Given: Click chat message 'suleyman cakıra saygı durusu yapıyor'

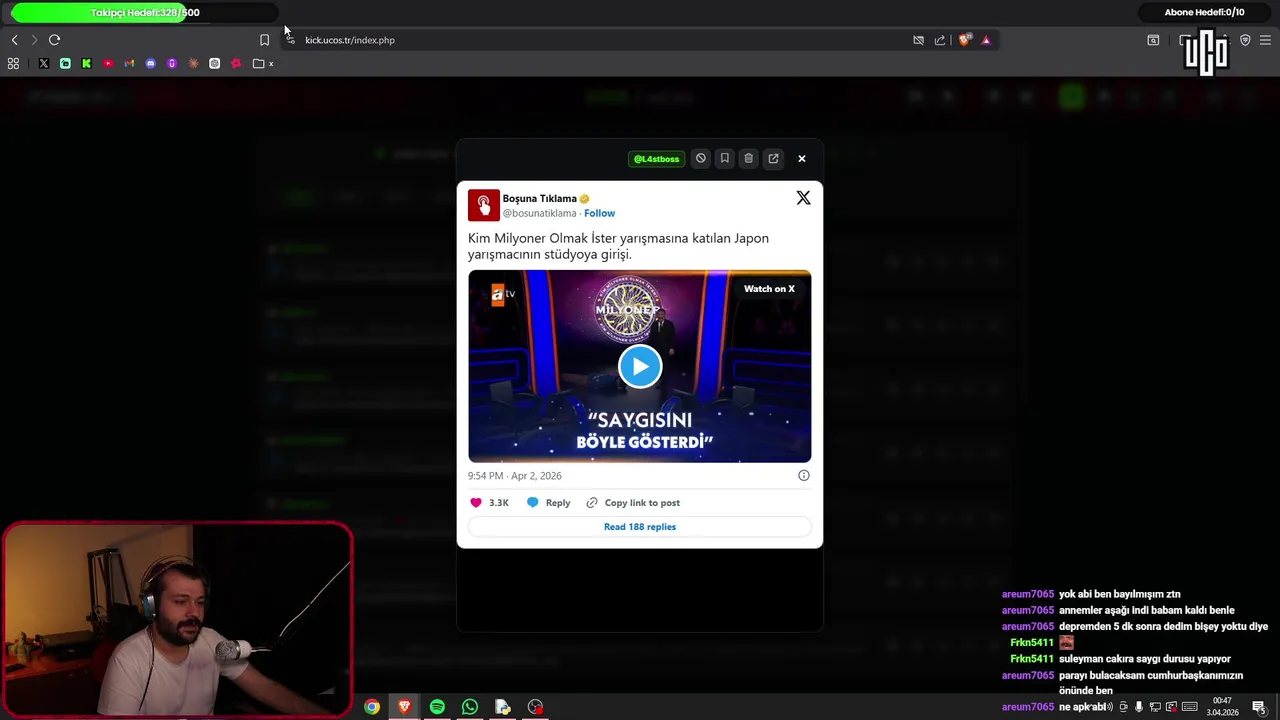Looking at the screenshot, I should point(1145,659).
